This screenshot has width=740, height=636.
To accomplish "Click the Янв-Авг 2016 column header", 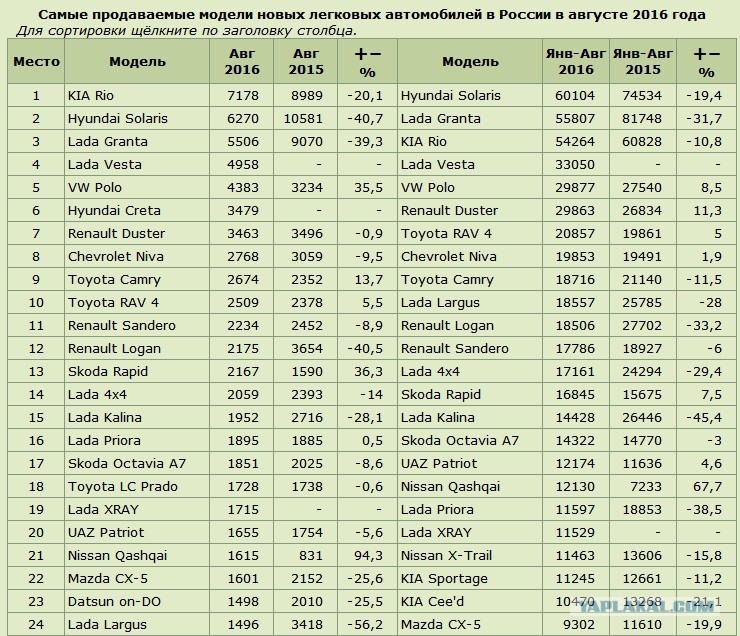I will 576,61.
